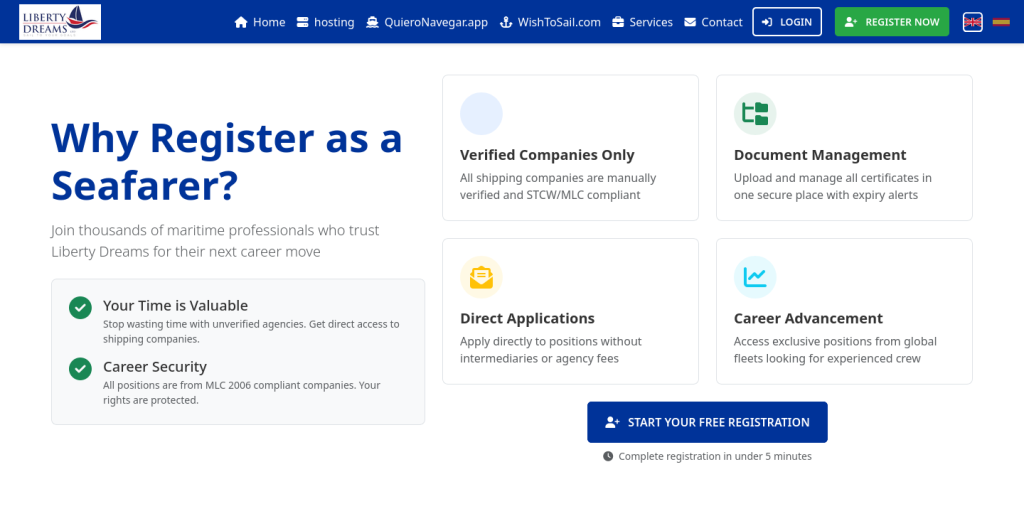This screenshot has height=521, width=1024.
Task: Click the Direct Applications envelope icon
Action: click(x=481, y=277)
